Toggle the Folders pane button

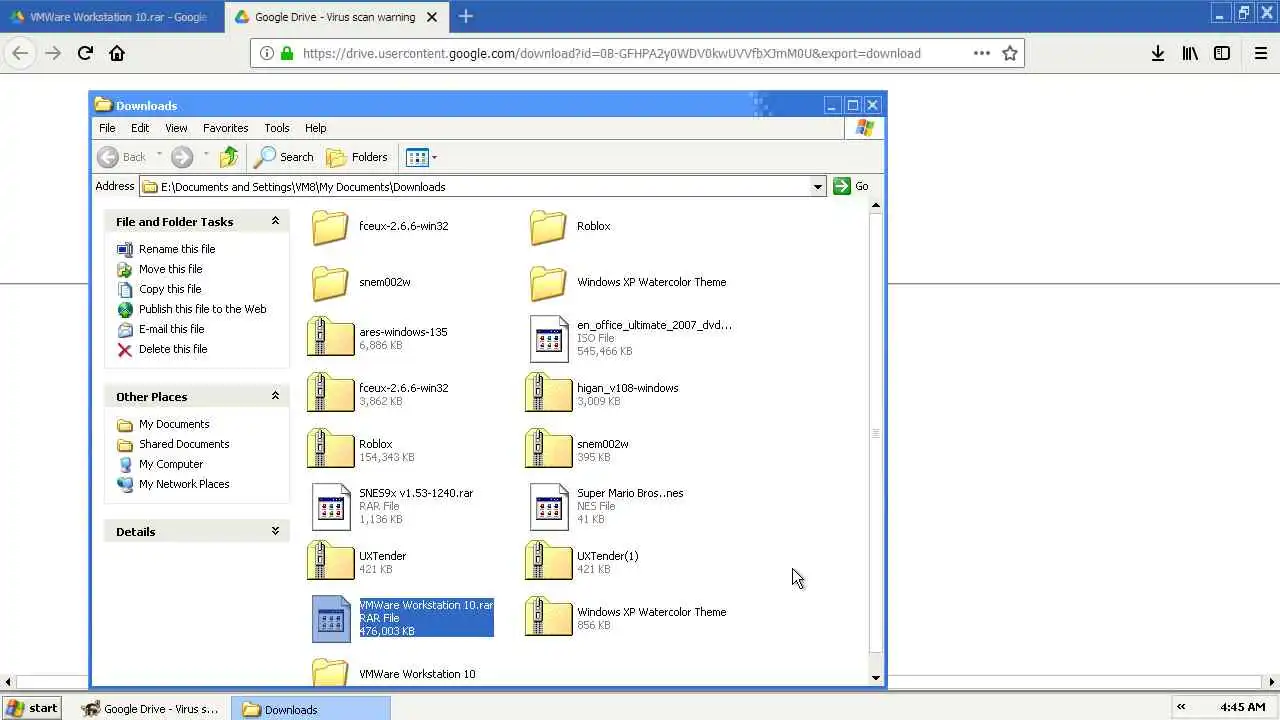pyautogui.click(x=357, y=157)
